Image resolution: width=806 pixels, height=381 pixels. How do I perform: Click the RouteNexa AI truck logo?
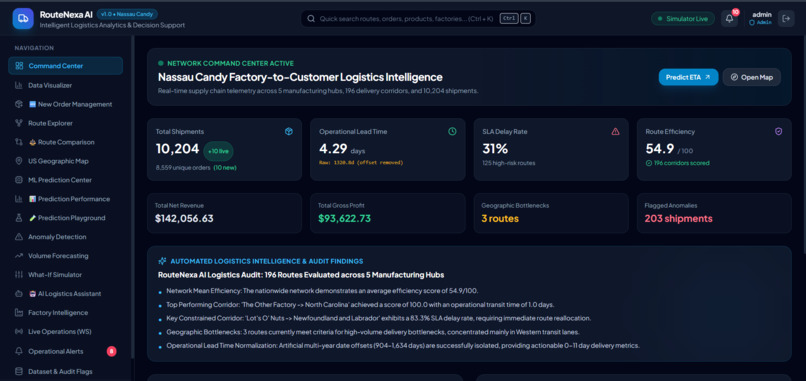click(23, 19)
